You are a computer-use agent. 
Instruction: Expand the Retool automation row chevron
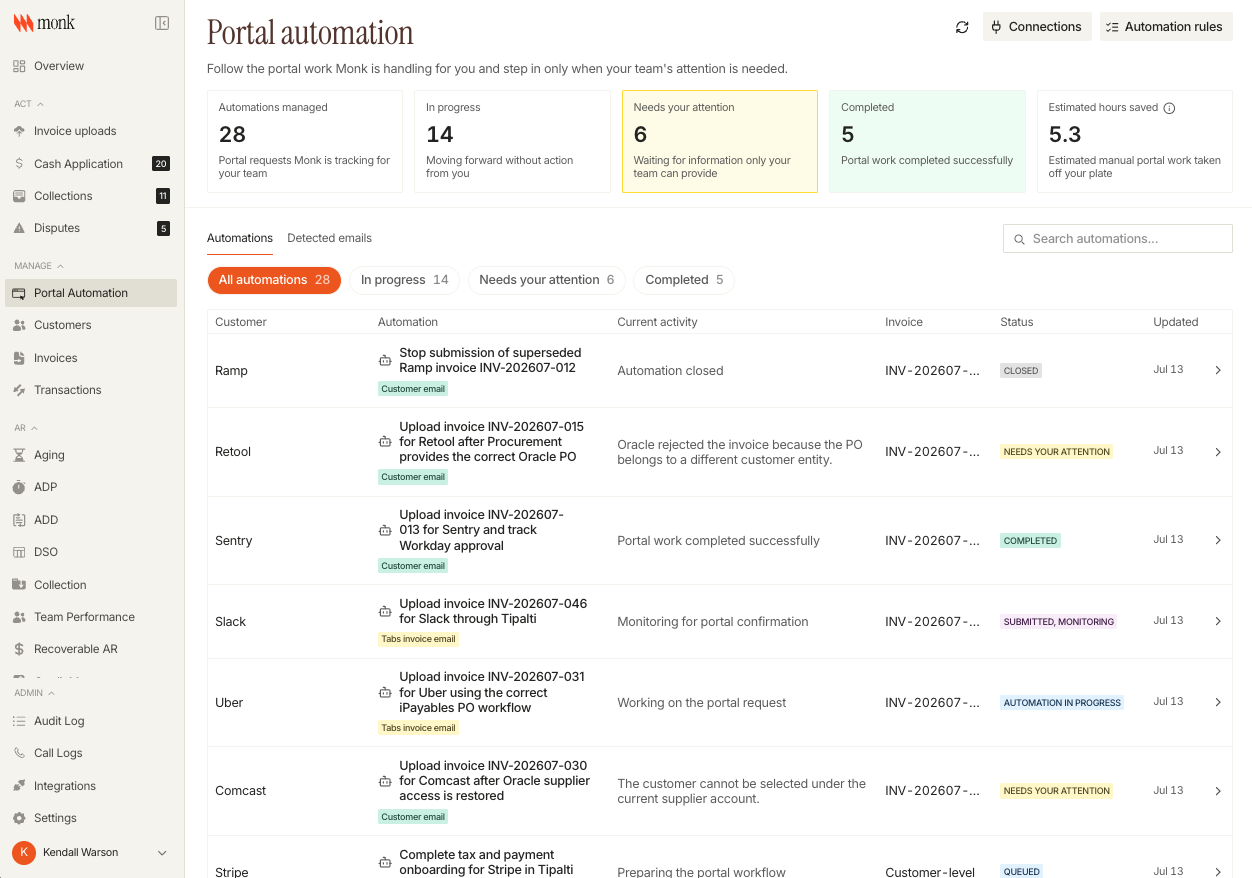coord(1218,452)
